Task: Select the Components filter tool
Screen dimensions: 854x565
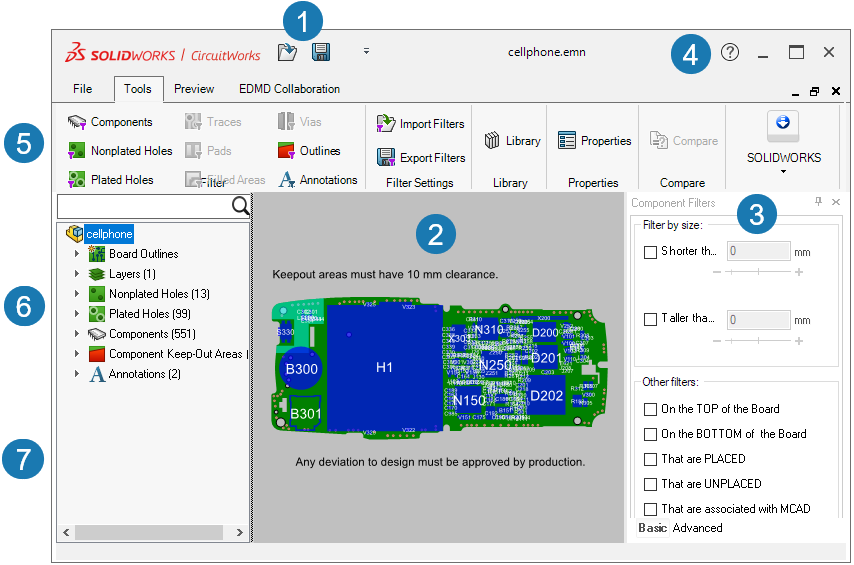Action: point(110,122)
